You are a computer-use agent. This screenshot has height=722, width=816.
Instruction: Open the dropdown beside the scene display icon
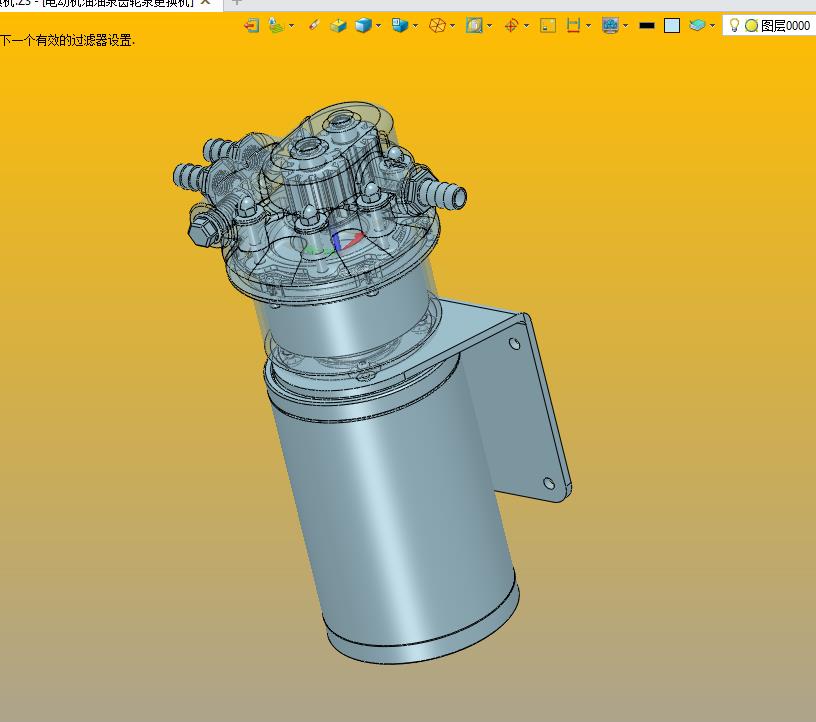click(x=291, y=25)
